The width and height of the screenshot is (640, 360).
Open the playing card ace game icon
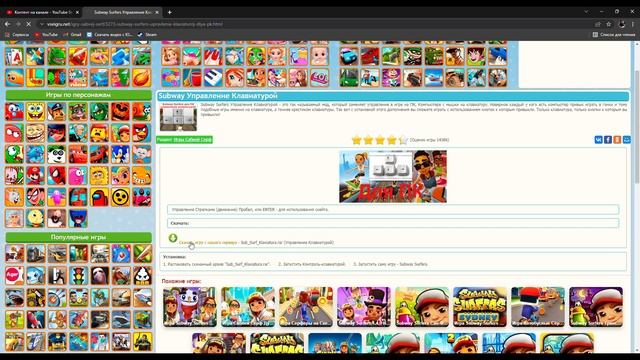(14, 56)
